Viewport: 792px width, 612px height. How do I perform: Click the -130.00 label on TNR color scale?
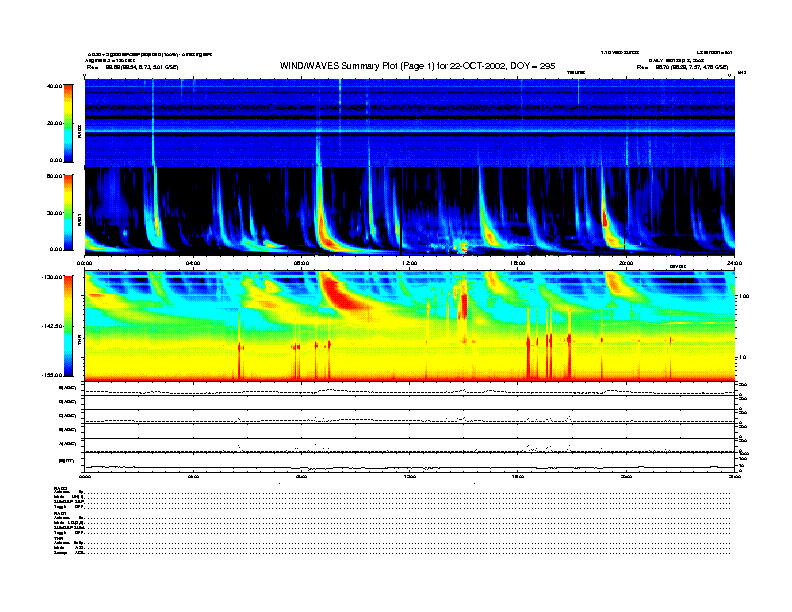pos(52,277)
